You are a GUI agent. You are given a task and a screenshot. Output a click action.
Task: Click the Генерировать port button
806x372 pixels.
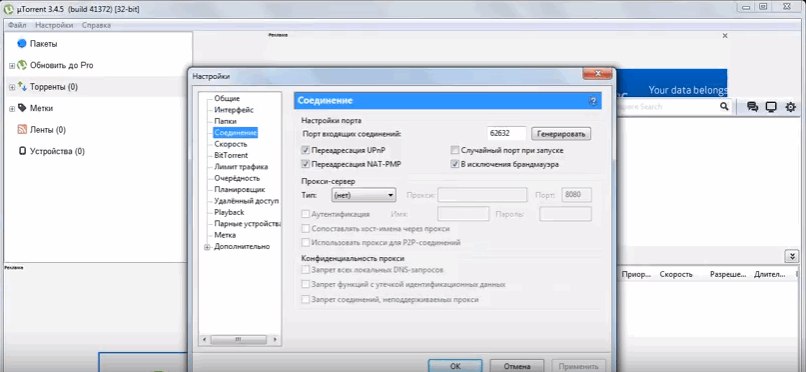(561, 134)
